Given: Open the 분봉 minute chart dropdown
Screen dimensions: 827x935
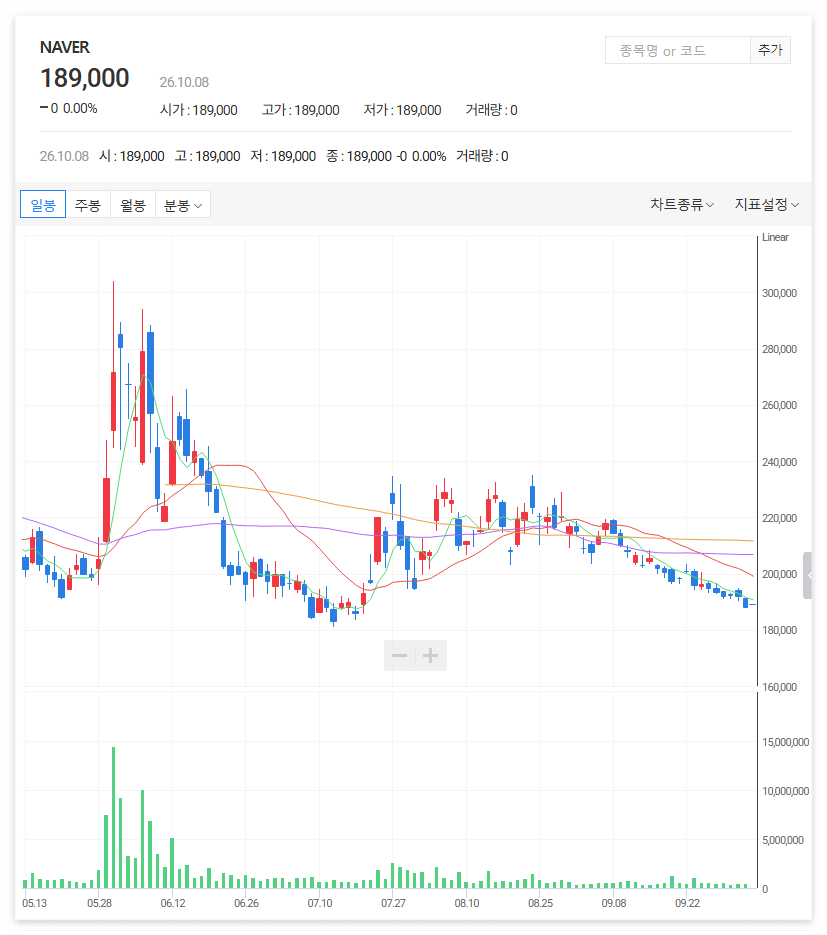Looking at the screenshot, I should [182, 205].
